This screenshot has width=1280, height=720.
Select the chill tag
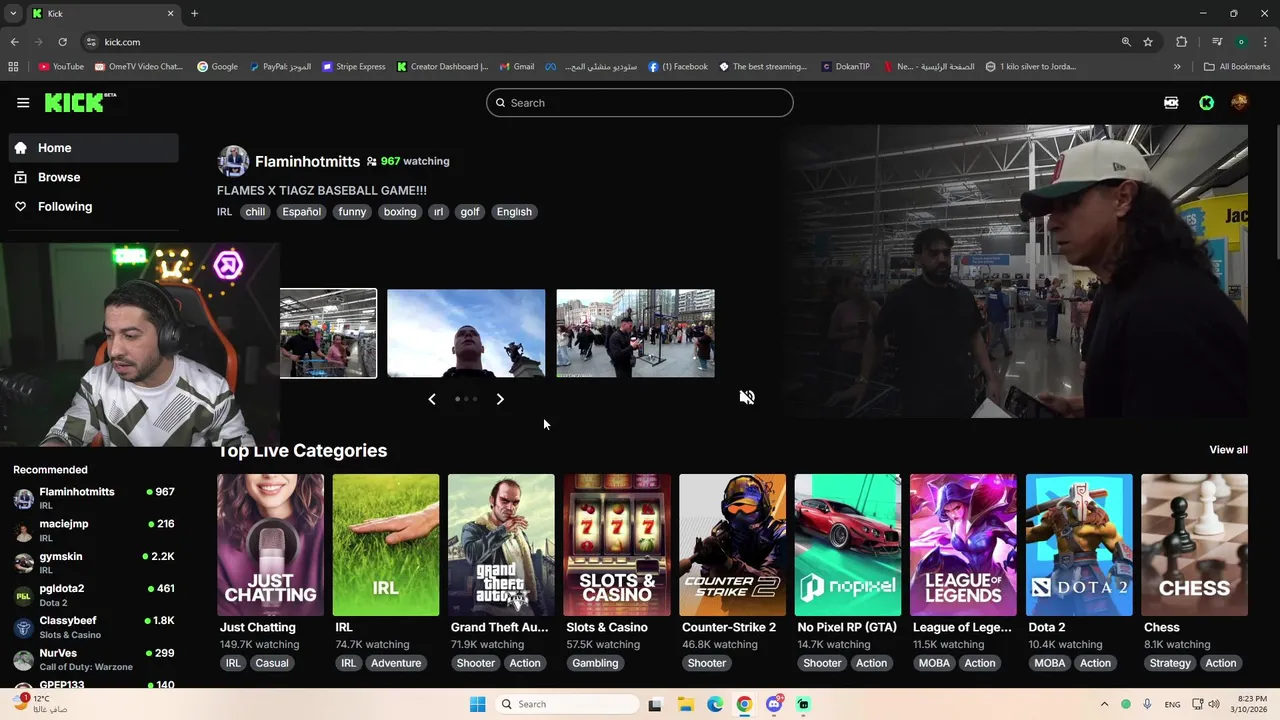pyautogui.click(x=255, y=212)
